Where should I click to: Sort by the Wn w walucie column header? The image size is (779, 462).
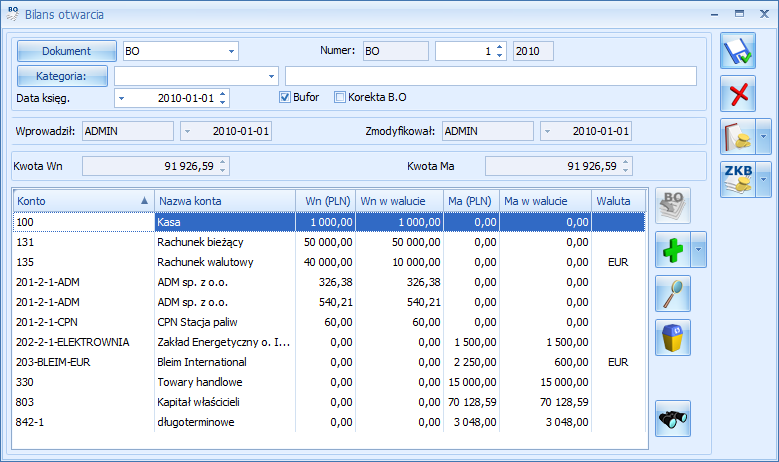tap(399, 201)
